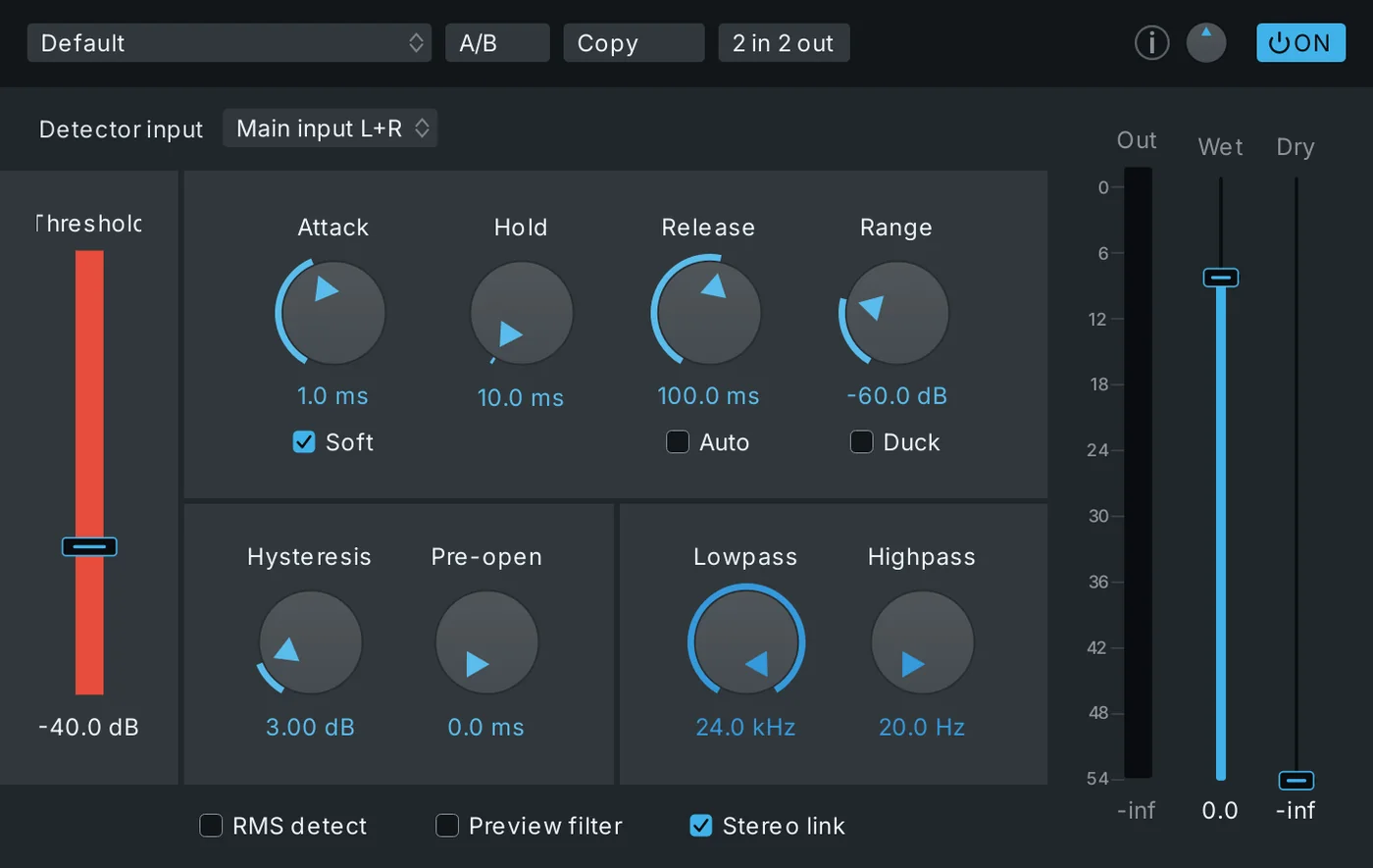Screen dimensions: 1373x868
Task: Toggle the ON power button
Action: click(1300, 43)
